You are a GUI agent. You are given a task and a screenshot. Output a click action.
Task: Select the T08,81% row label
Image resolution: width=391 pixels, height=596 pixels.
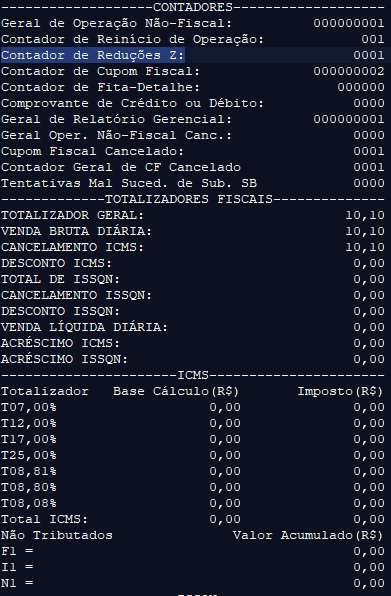pos(29,471)
